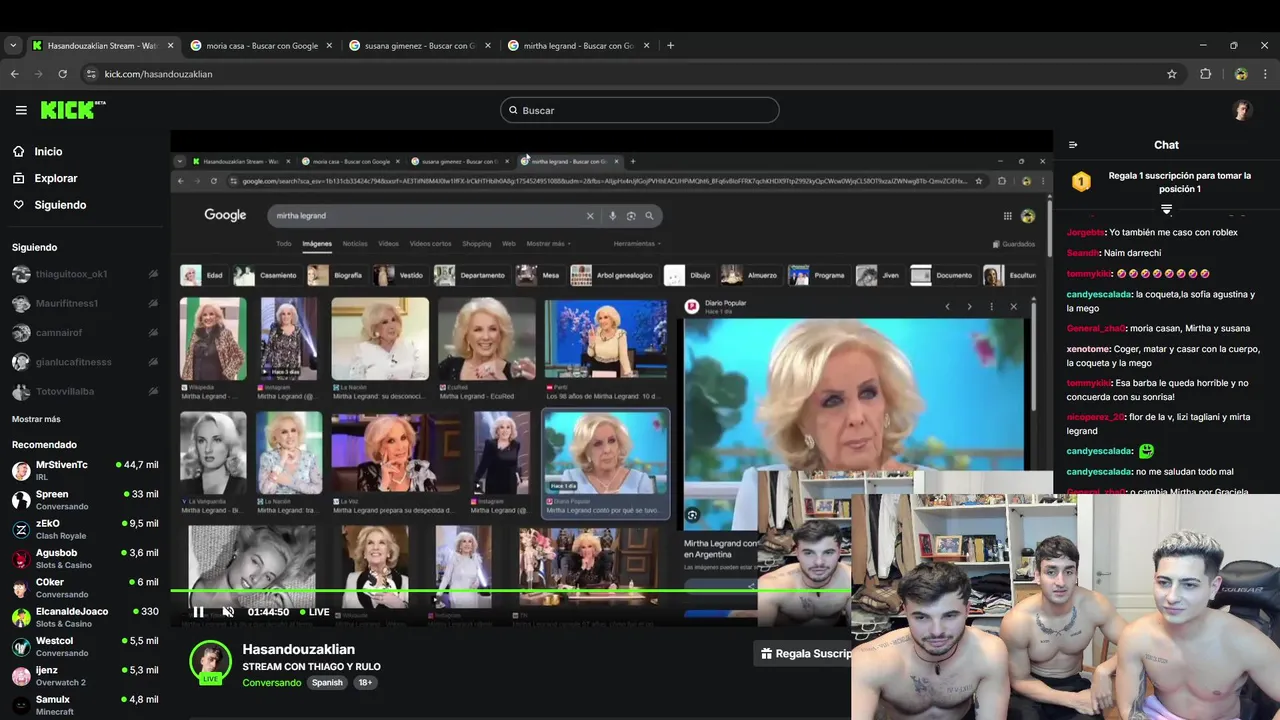This screenshot has height=720, width=1280.
Task: Click the KICK logo
Action: click(x=73, y=110)
